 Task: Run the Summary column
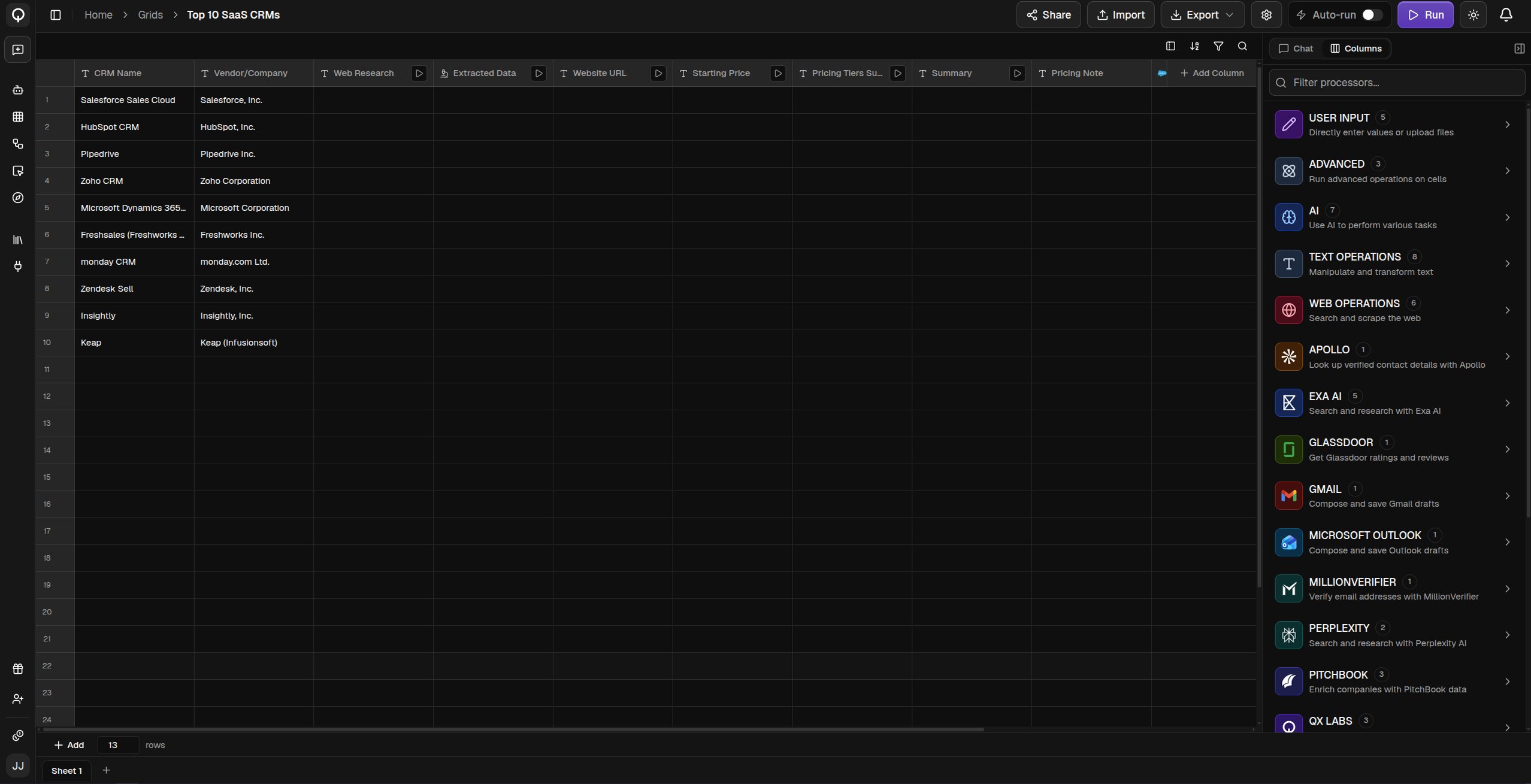coord(1017,73)
